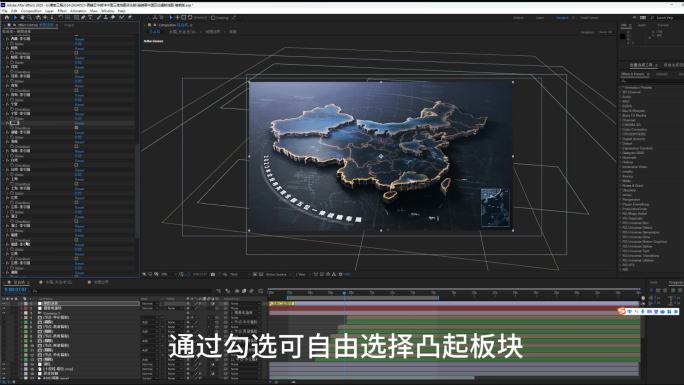The height and width of the screenshot is (385, 684).
Task: Expand the Blur & Sharpen category
Action: click(633, 111)
